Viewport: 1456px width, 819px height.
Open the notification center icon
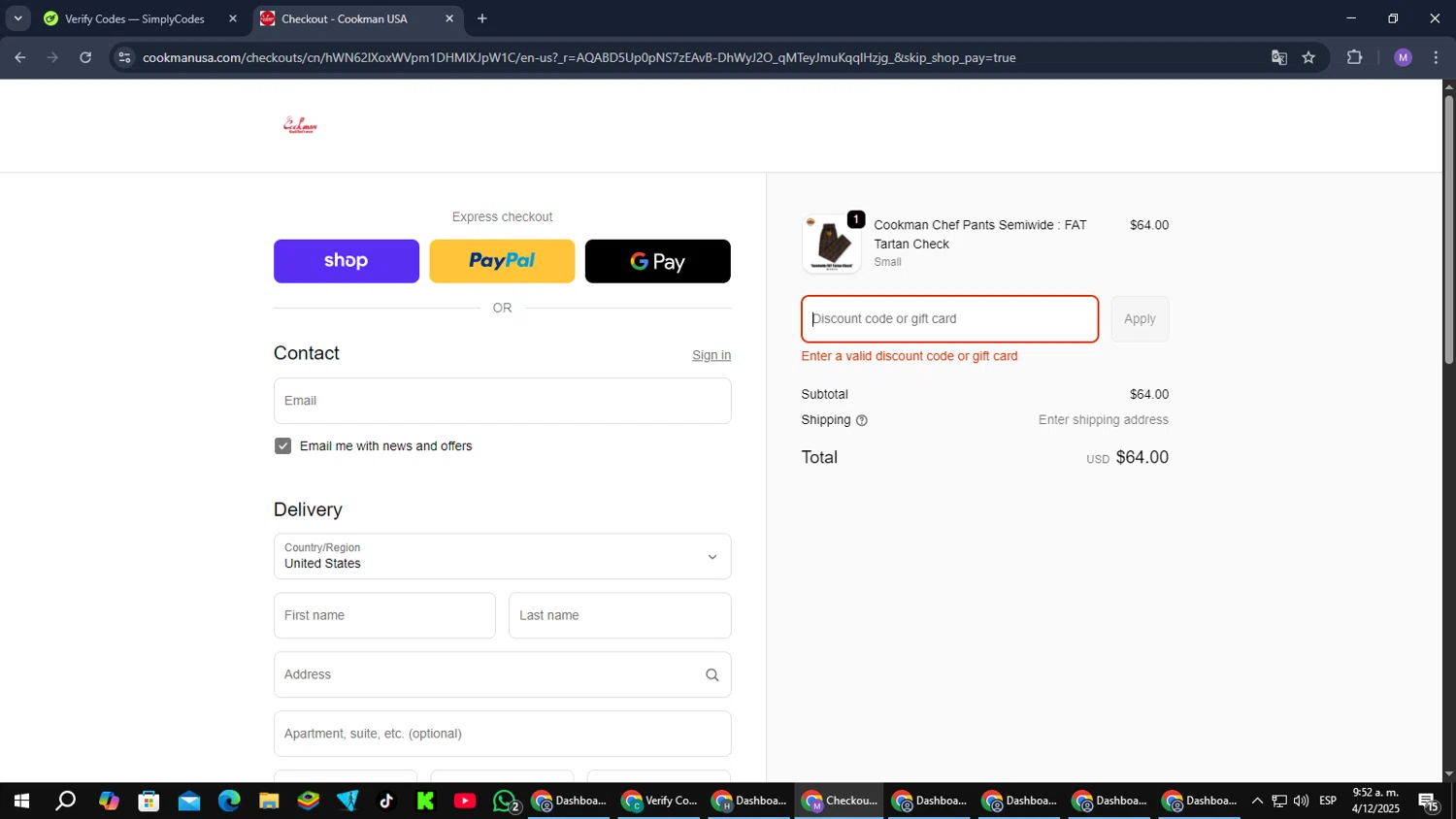(1429, 802)
